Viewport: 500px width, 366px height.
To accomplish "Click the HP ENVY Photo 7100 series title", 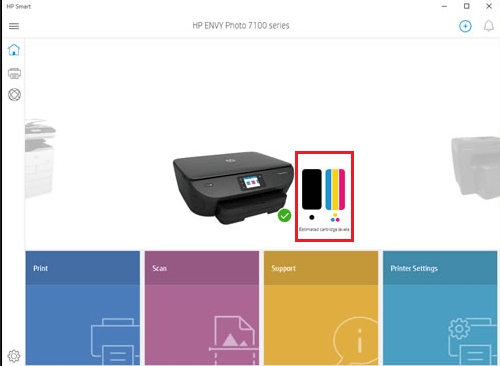I will coord(241,26).
